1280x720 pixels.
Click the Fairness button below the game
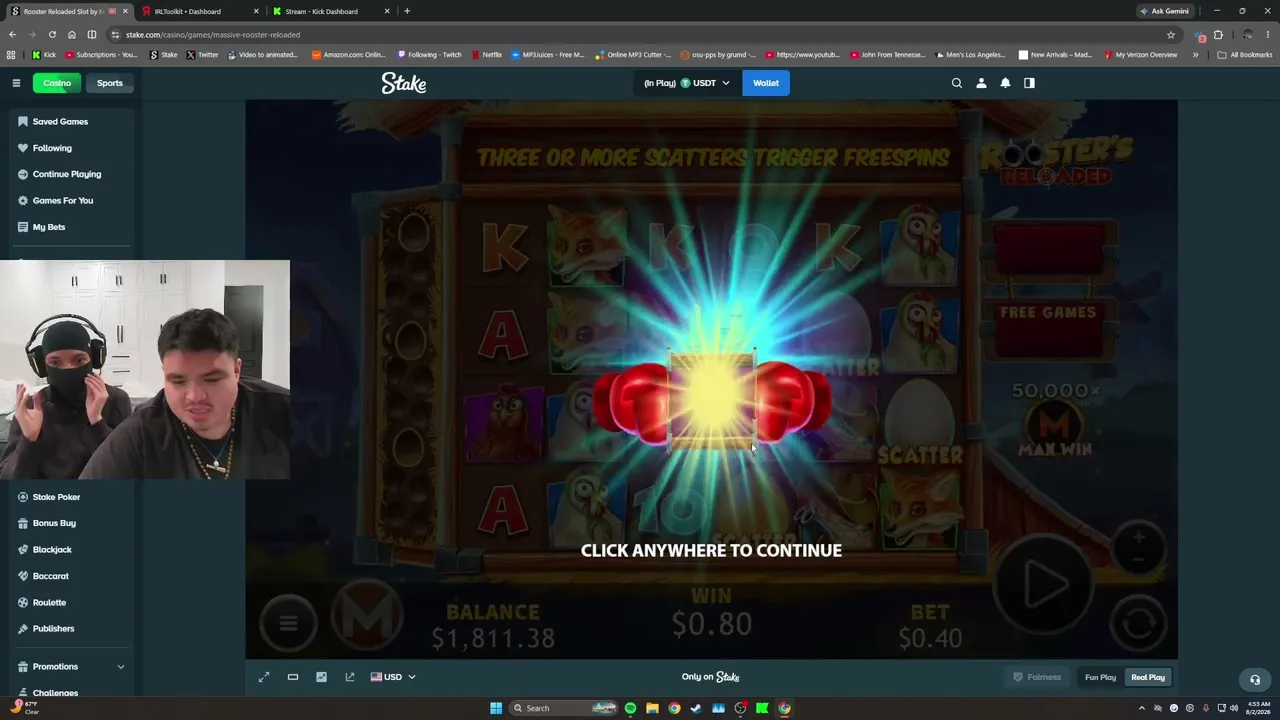(1037, 677)
